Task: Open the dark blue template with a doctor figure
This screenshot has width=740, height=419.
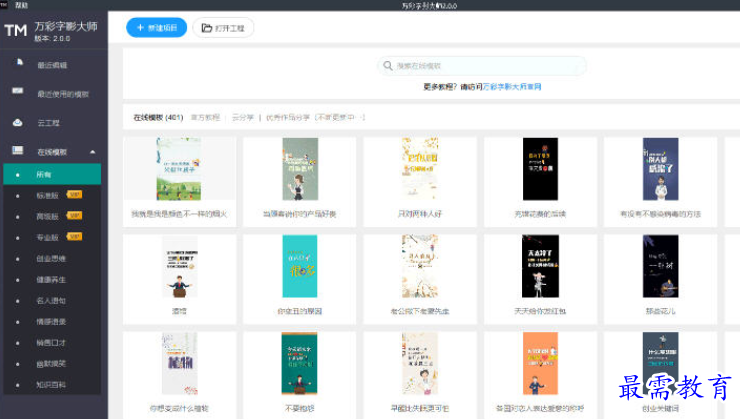Action: [x=661, y=169]
